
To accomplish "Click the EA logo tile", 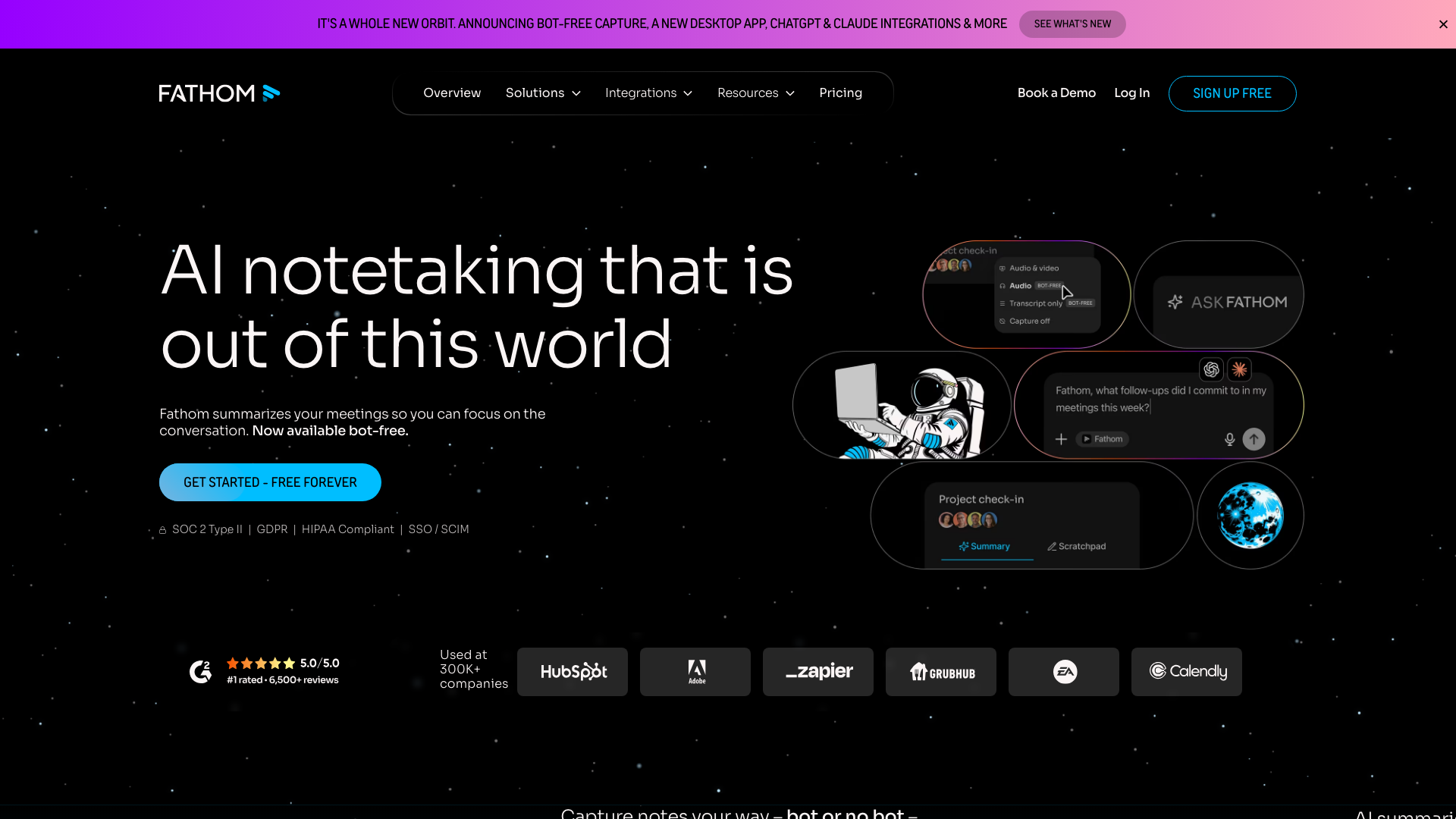I will click(x=1064, y=672).
